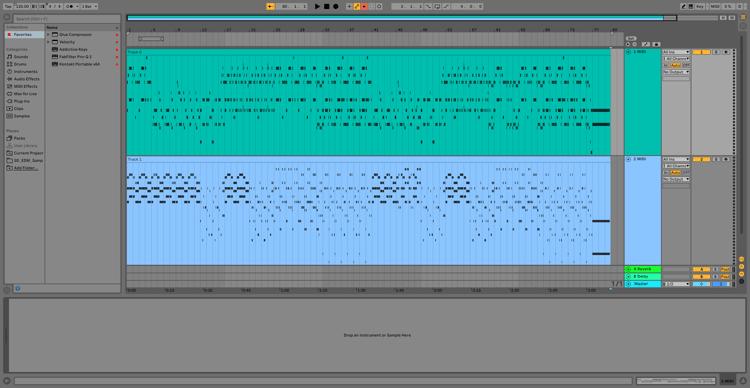The height and width of the screenshot is (388, 750).
Task: Arm track 1 MIDI for recording
Action: [x=726, y=52]
